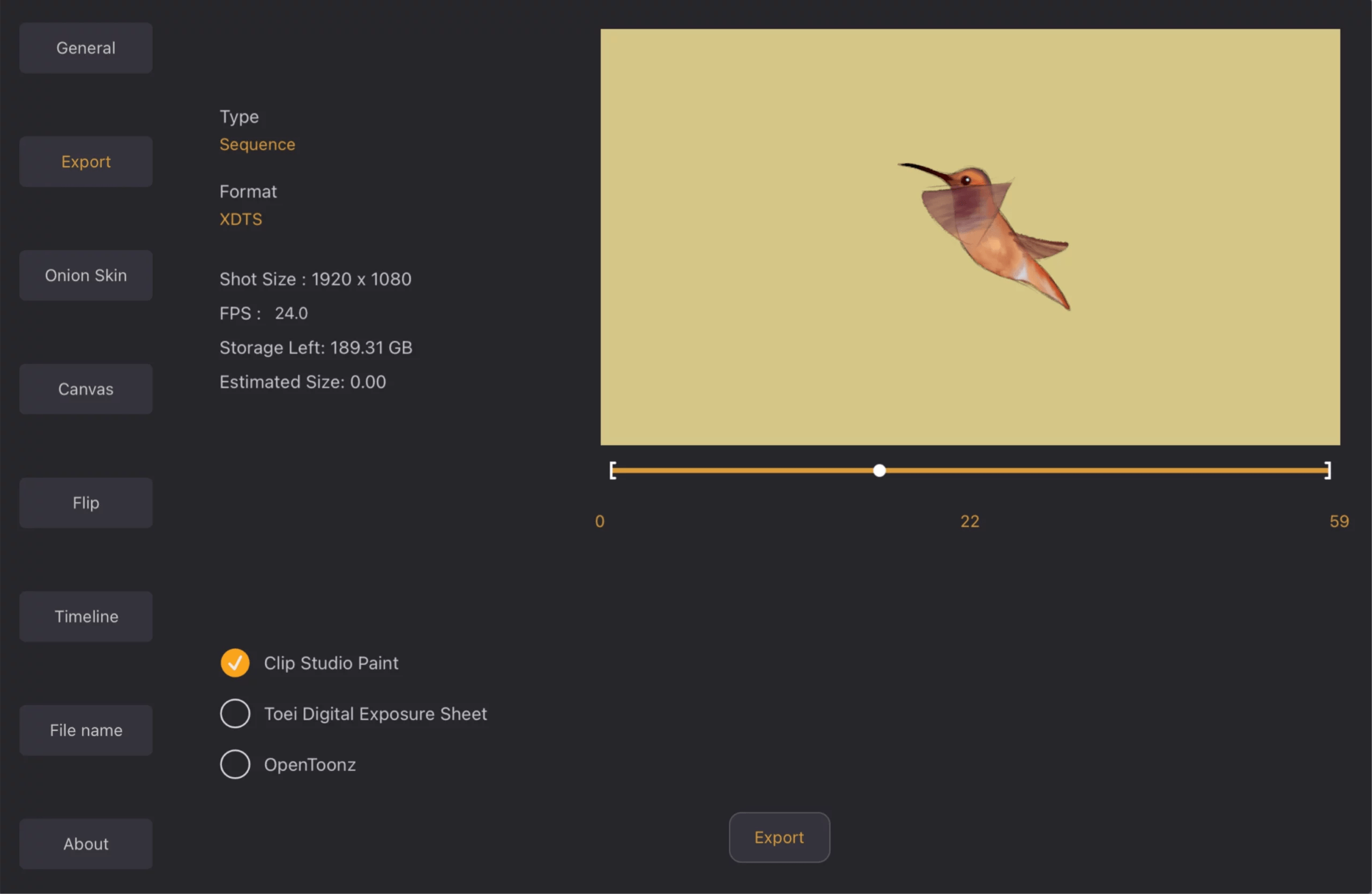The height and width of the screenshot is (894, 1372).
Task: Go to the Canvas settings
Action: [85, 389]
